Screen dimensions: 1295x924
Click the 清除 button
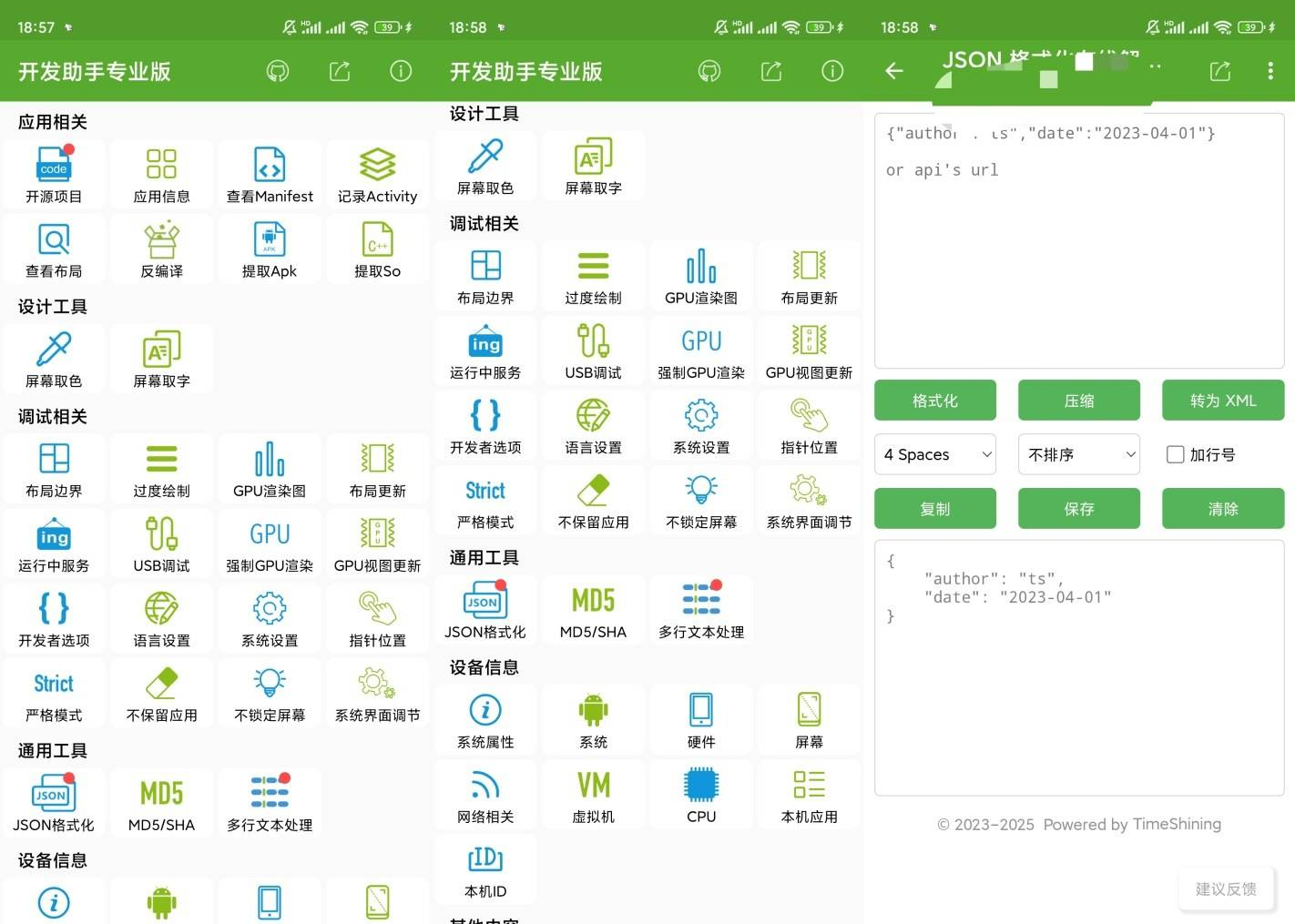1223,509
